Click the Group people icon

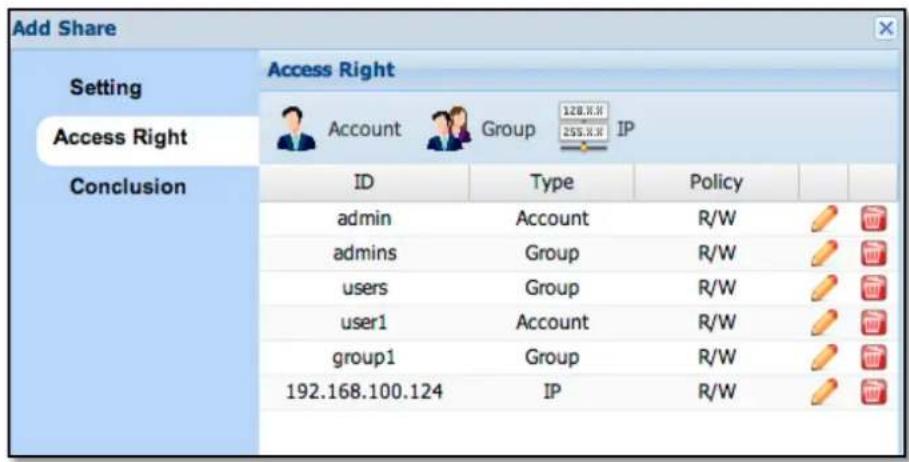coord(449,129)
